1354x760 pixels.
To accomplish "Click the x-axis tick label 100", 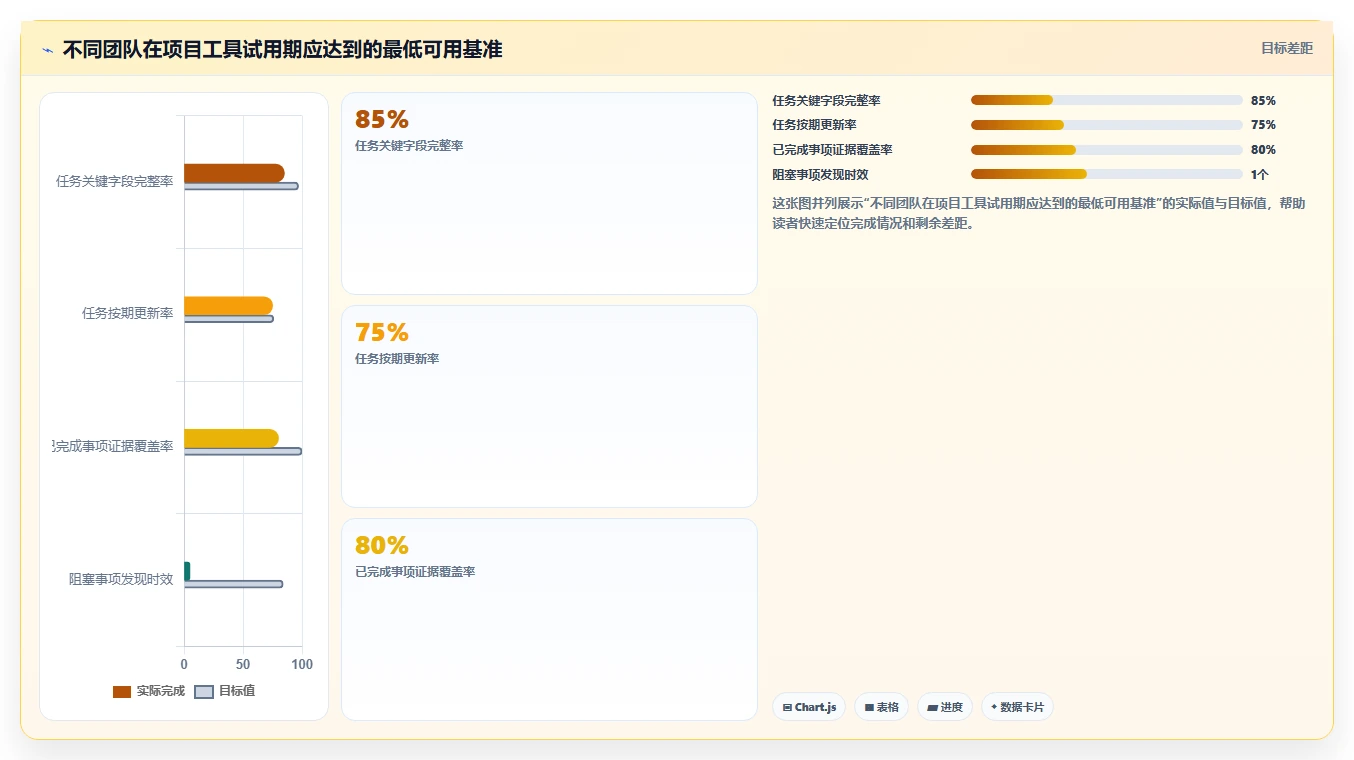I will [302, 664].
